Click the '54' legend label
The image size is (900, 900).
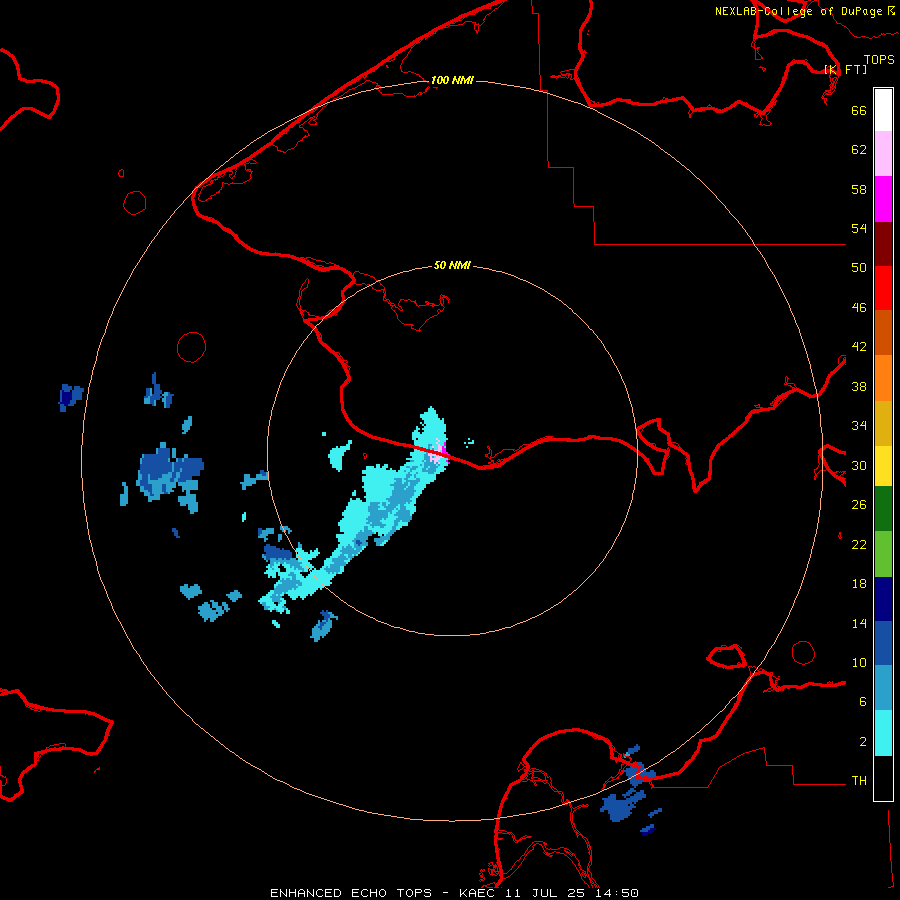pyautogui.click(x=859, y=228)
